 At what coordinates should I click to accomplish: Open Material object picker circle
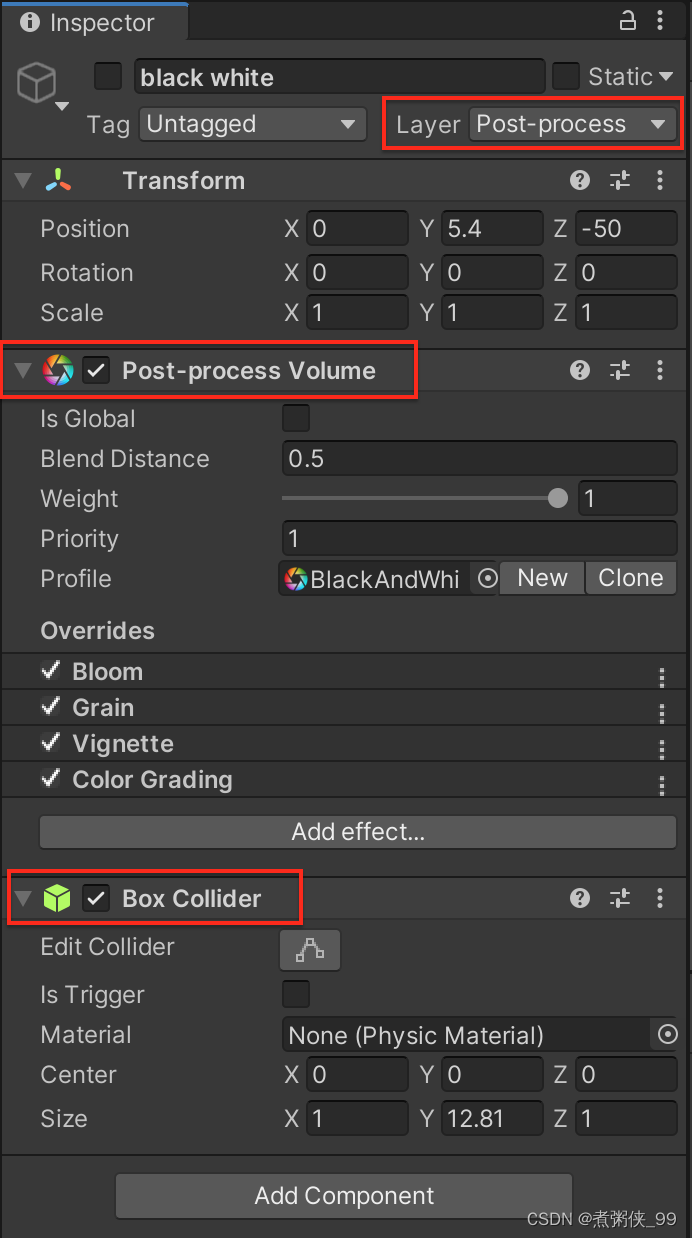point(667,1034)
